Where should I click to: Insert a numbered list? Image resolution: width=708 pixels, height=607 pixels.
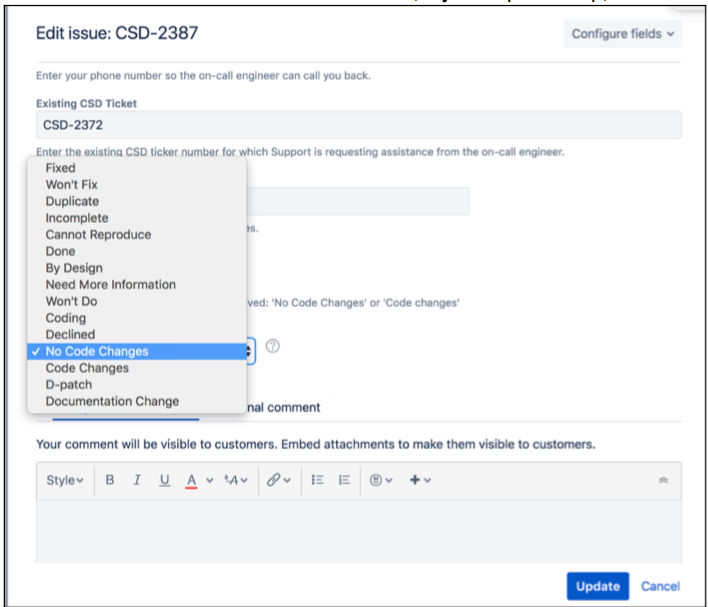click(344, 480)
